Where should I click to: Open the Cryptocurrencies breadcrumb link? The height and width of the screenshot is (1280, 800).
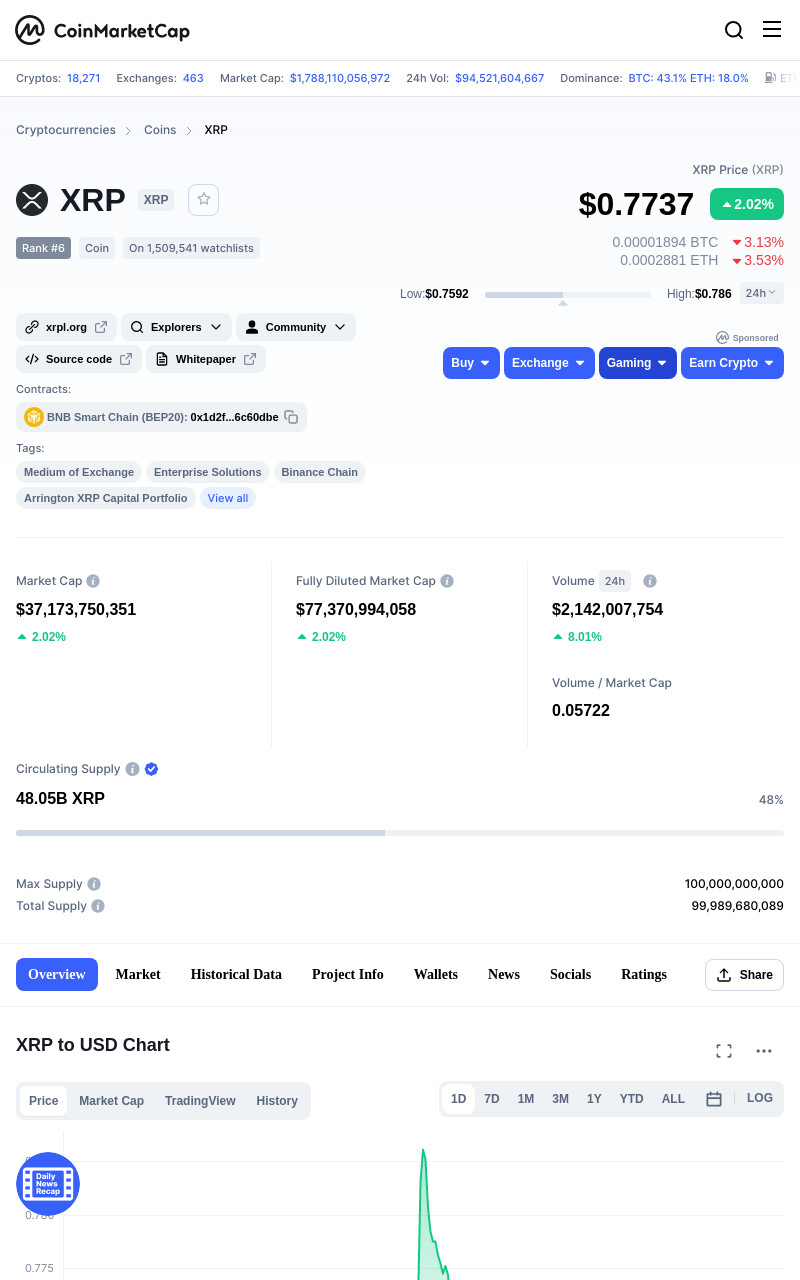(x=66, y=130)
